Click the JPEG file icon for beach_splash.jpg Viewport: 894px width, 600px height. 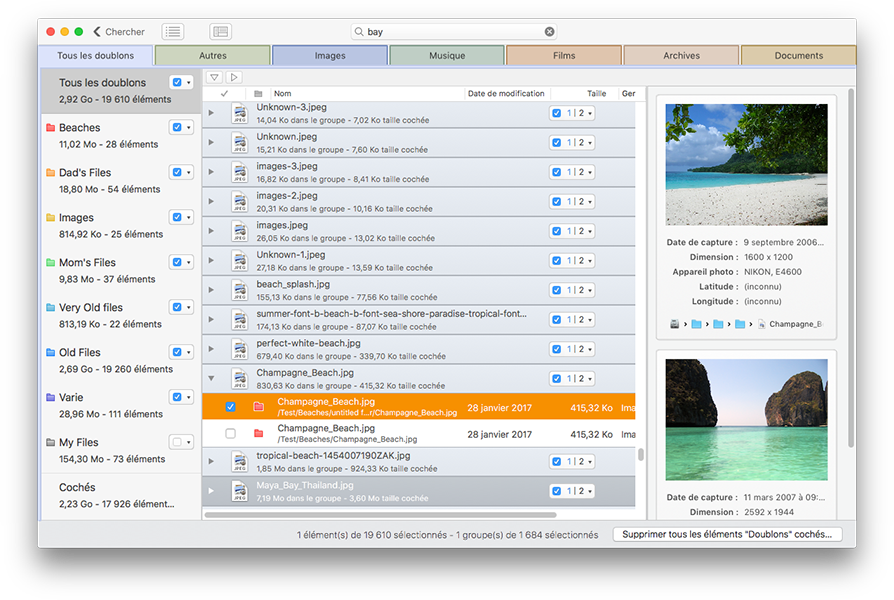pyautogui.click(x=240, y=290)
